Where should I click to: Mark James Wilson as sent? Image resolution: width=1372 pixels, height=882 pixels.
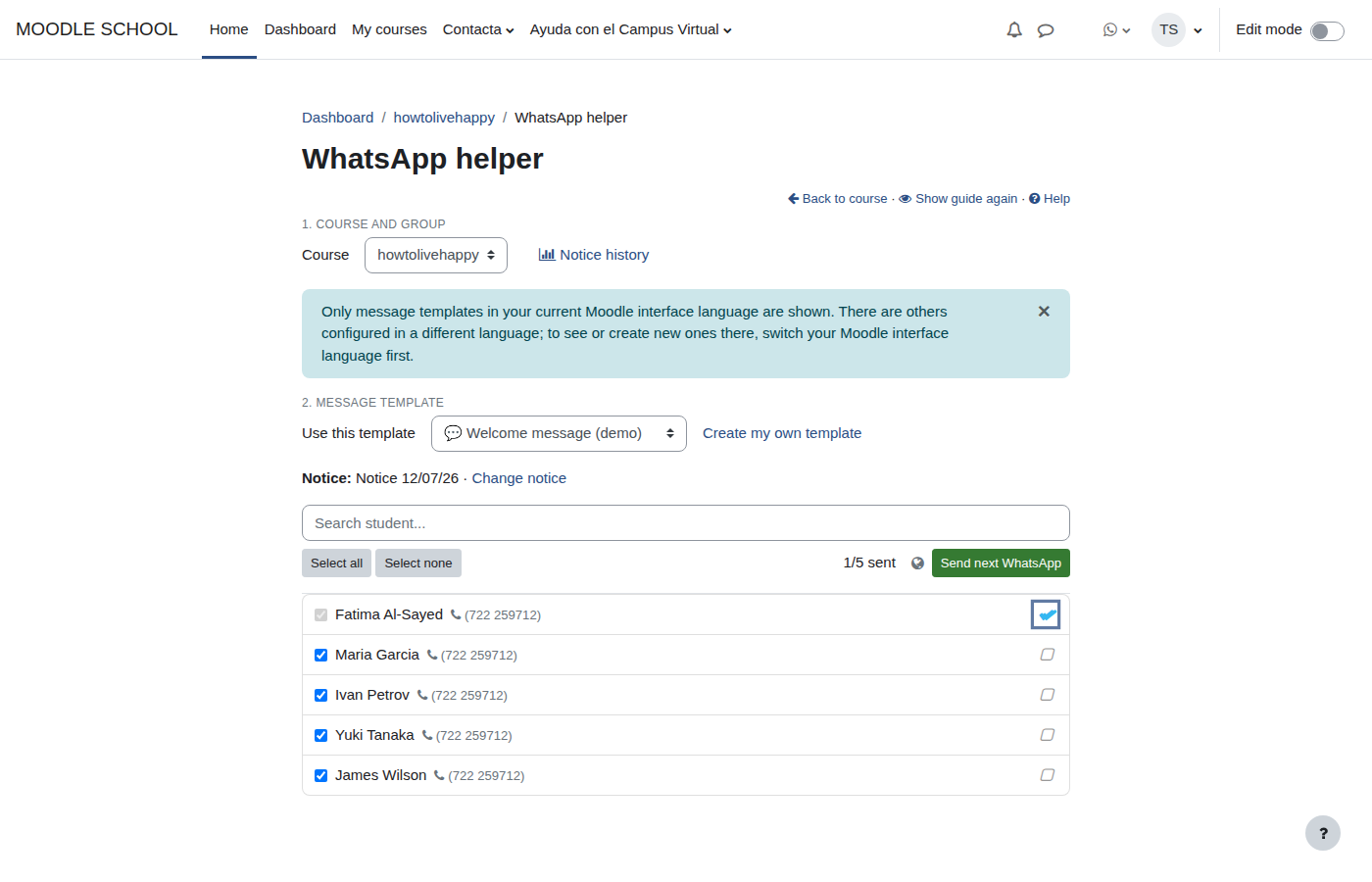pyautogui.click(x=1047, y=775)
